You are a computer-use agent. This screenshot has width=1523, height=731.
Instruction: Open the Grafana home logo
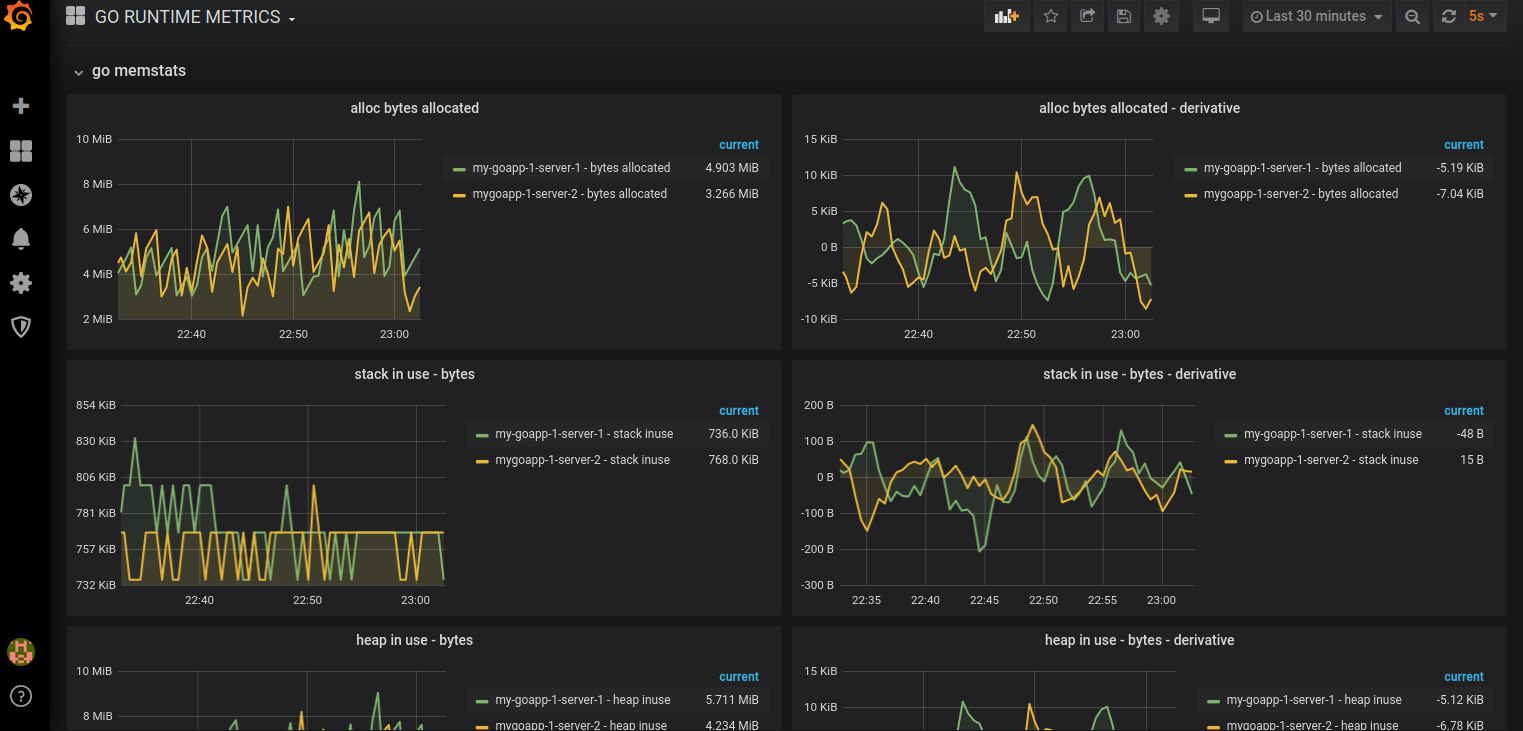tap(19, 17)
